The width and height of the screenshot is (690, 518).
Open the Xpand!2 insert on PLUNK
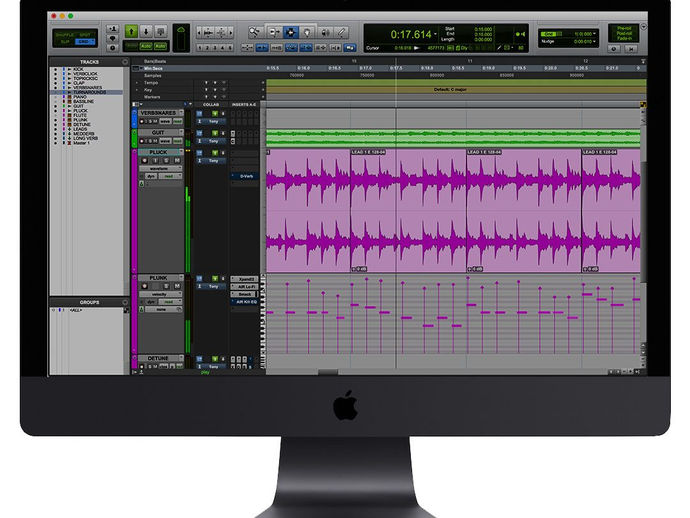[245, 279]
